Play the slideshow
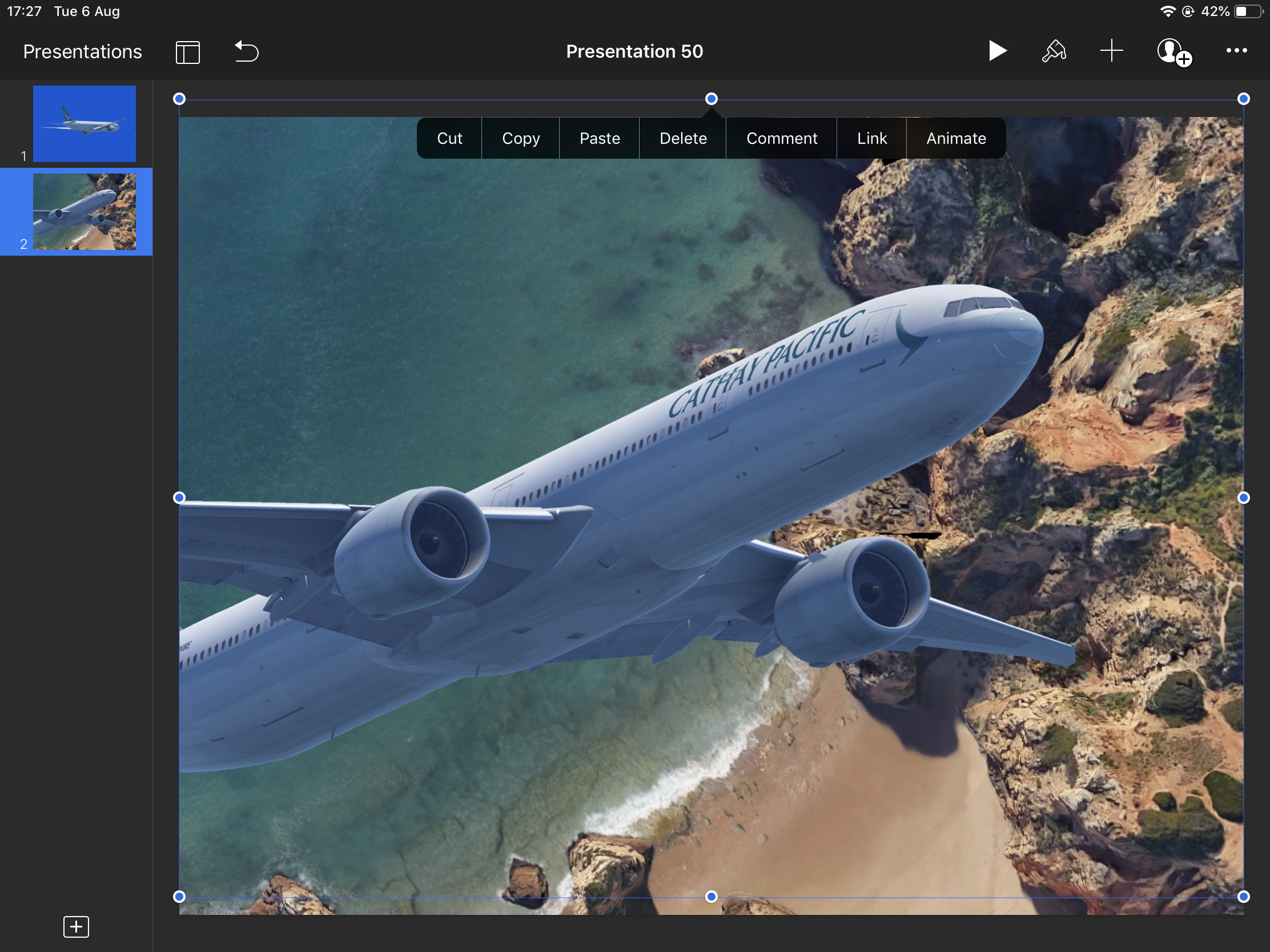Viewport: 1270px width, 952px height. (x=997, y=51)
